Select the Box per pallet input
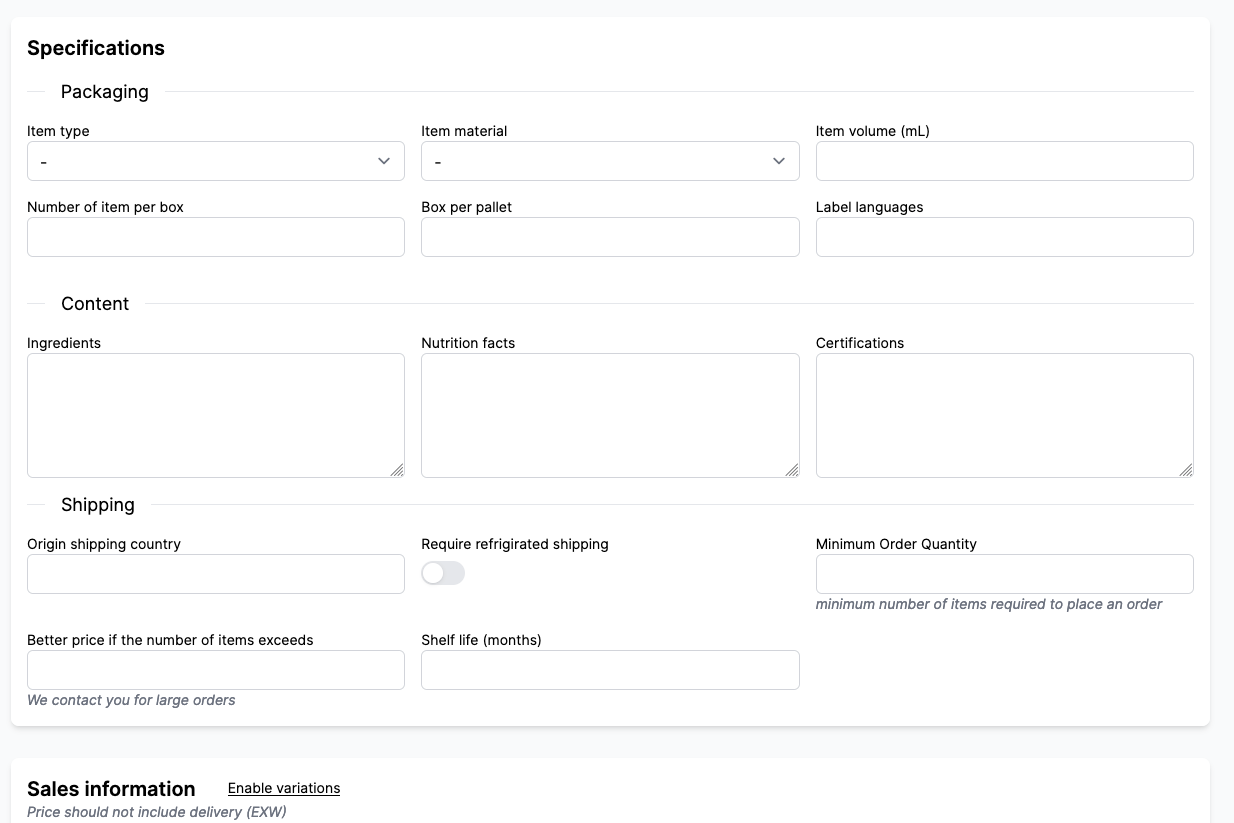1234x823 pixels. (610, 237)
